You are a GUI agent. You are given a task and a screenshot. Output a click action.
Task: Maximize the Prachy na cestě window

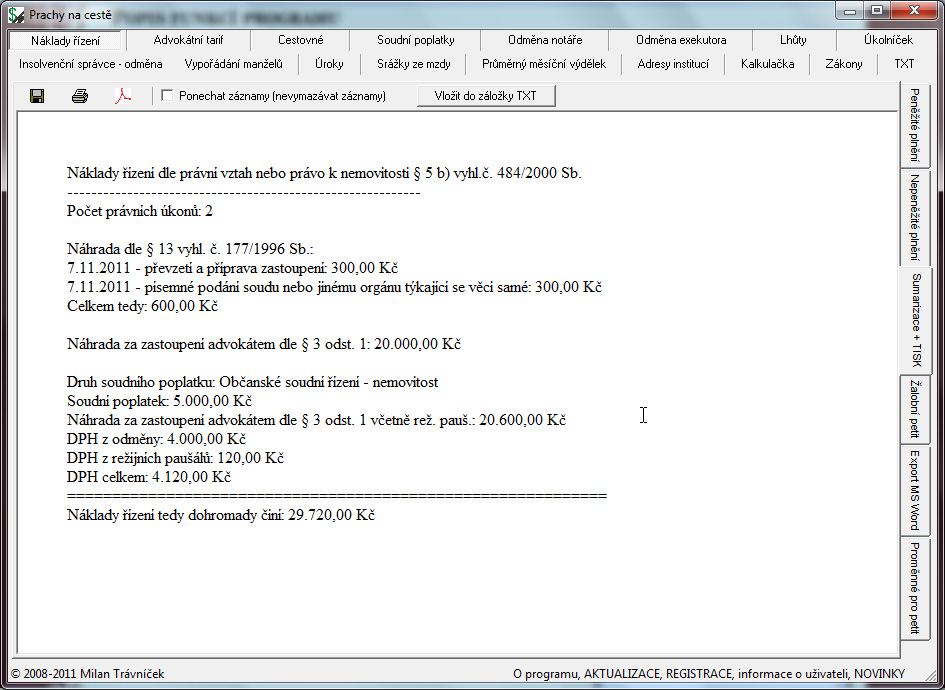877,10
